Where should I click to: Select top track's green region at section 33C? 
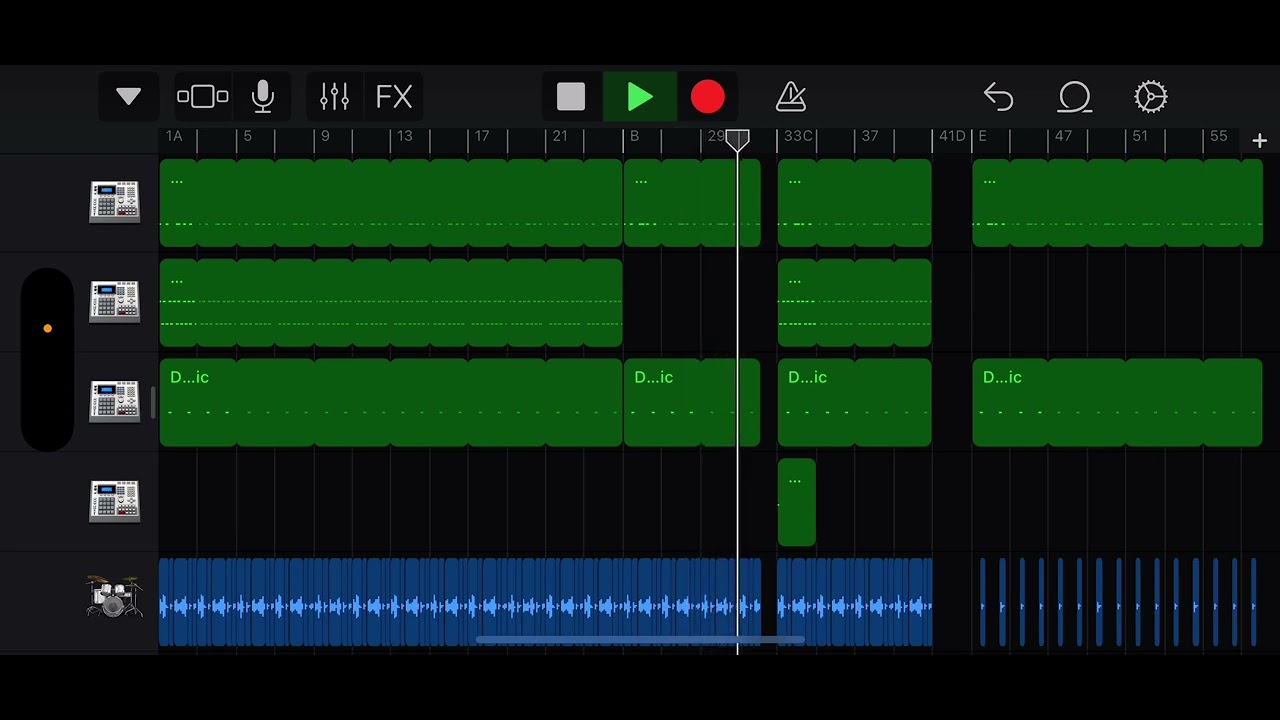(855, 202)
